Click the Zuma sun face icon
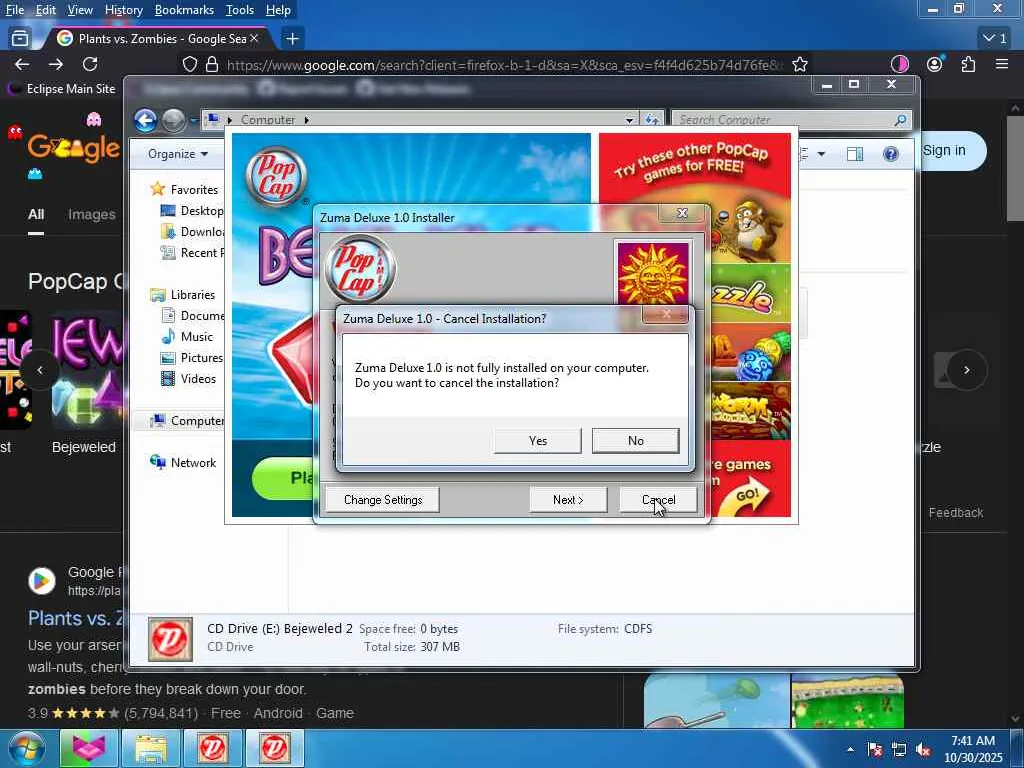This screenshot has height=768, width=1024. click(652, 273)
